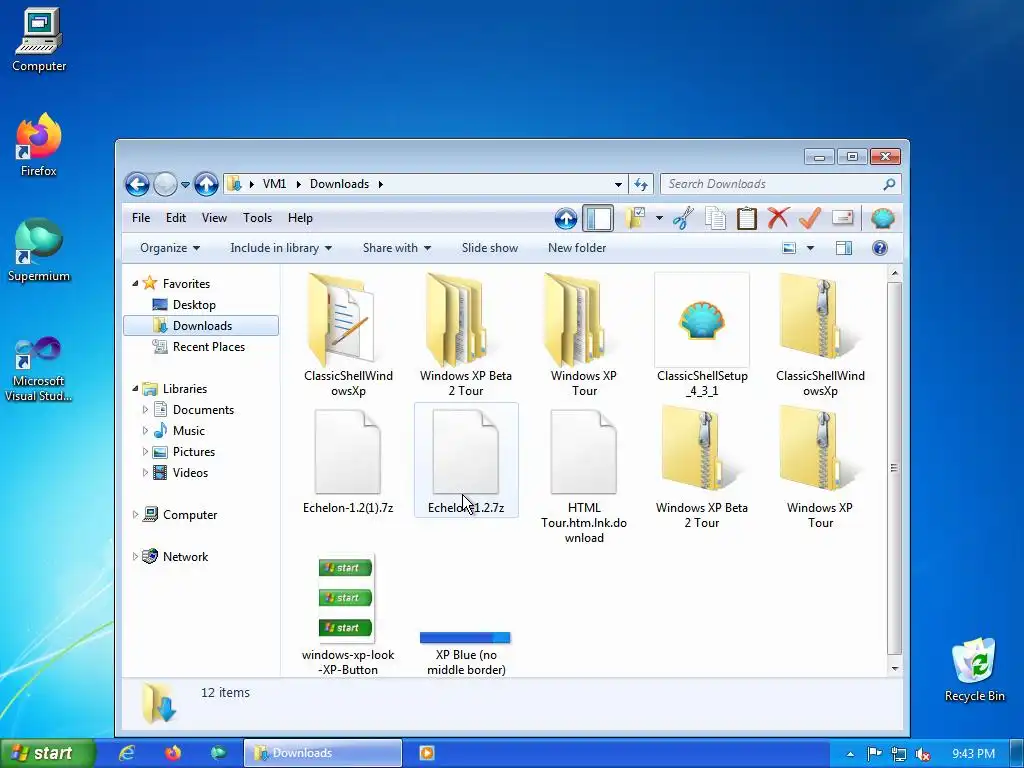1024x768 pixels.
Task: Click the Search Downloads input field
Action: pos(781,184)
